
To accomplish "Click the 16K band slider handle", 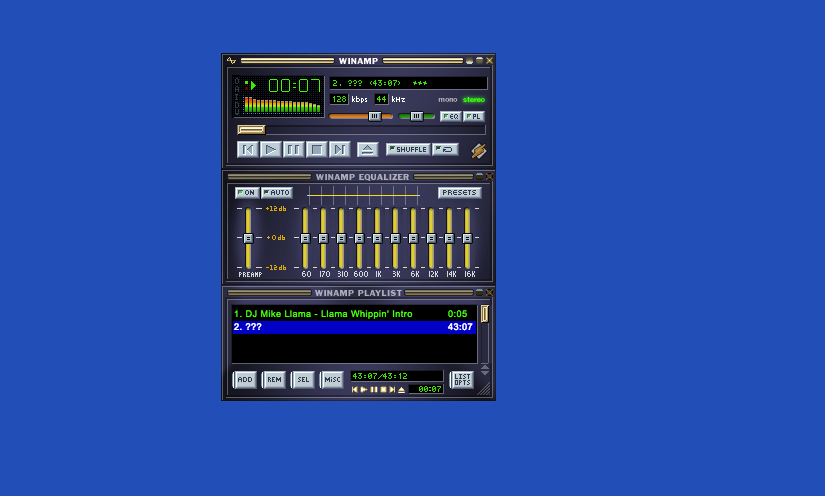I will point(467,238).
